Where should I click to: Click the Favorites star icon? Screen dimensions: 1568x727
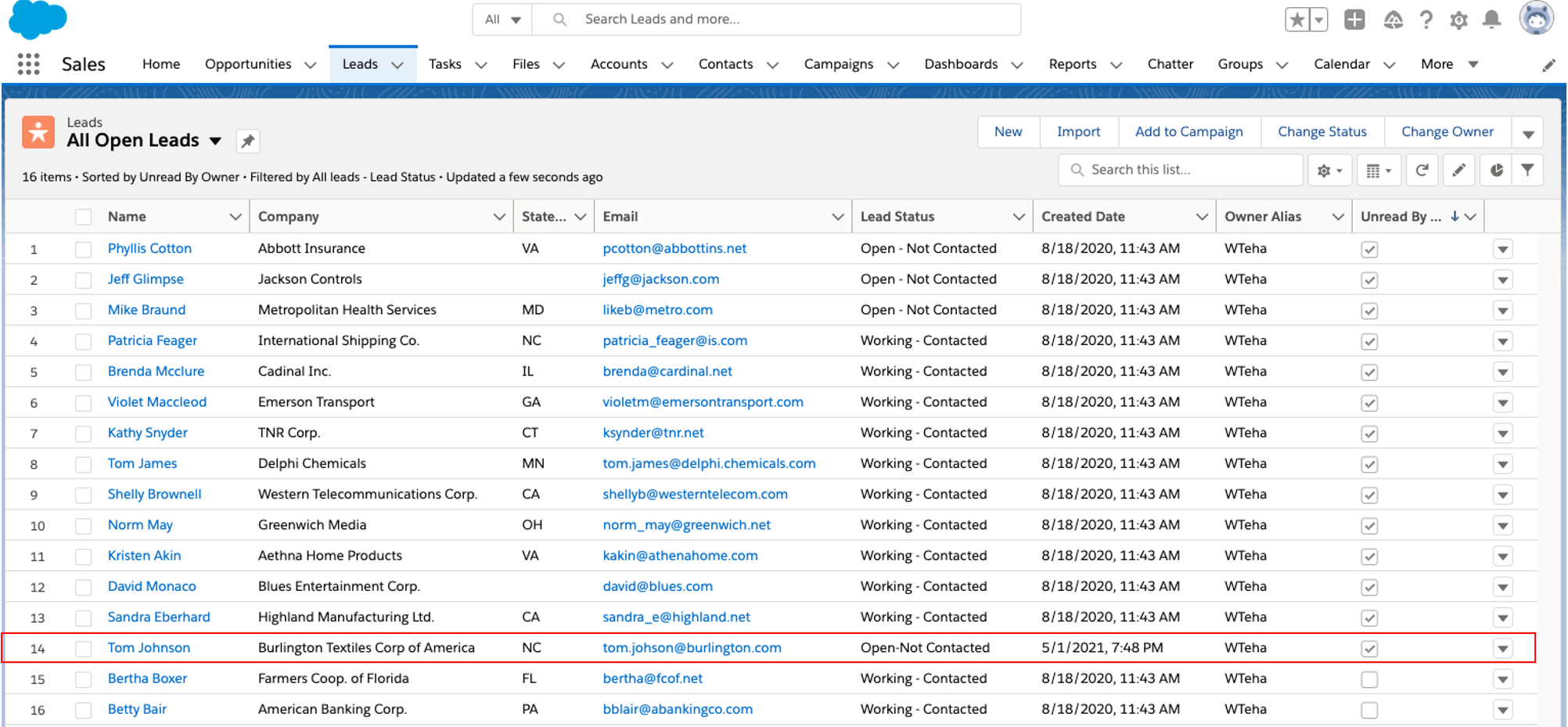(x=1296, y=20)
